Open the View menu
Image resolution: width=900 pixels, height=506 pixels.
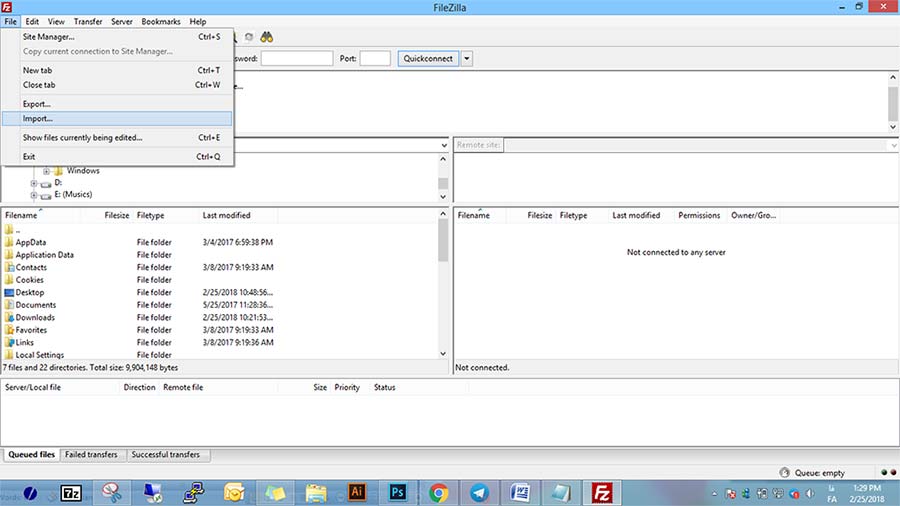click(56, 21)
